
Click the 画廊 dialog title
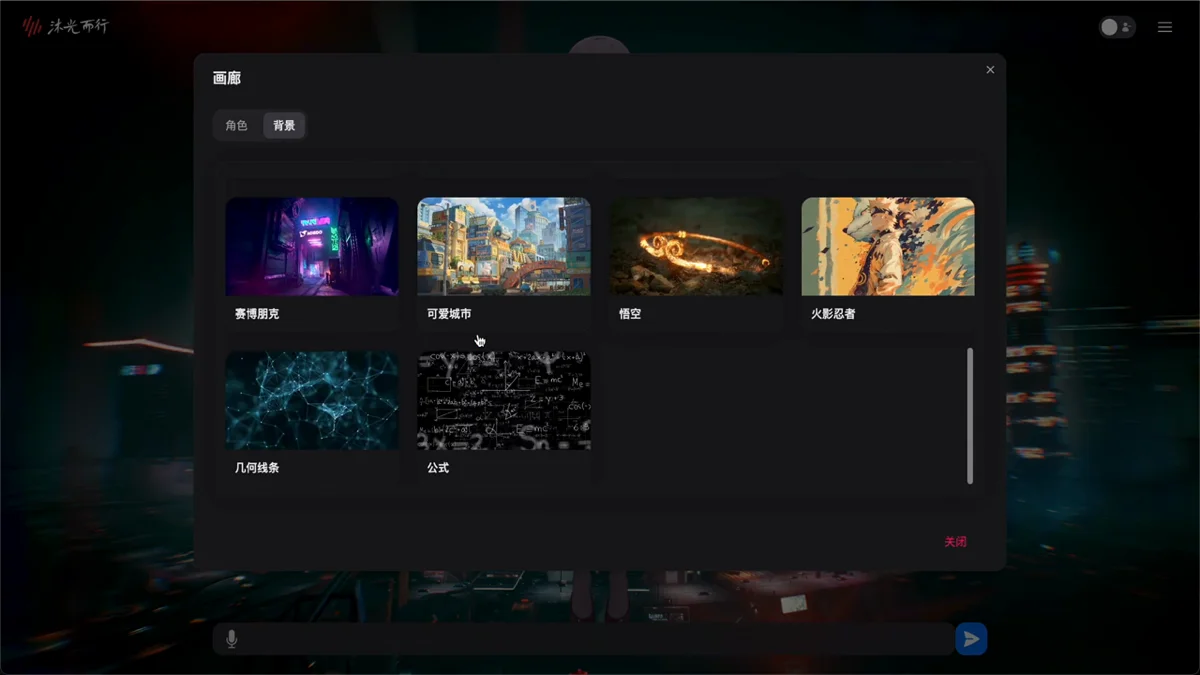coord(227,78)
